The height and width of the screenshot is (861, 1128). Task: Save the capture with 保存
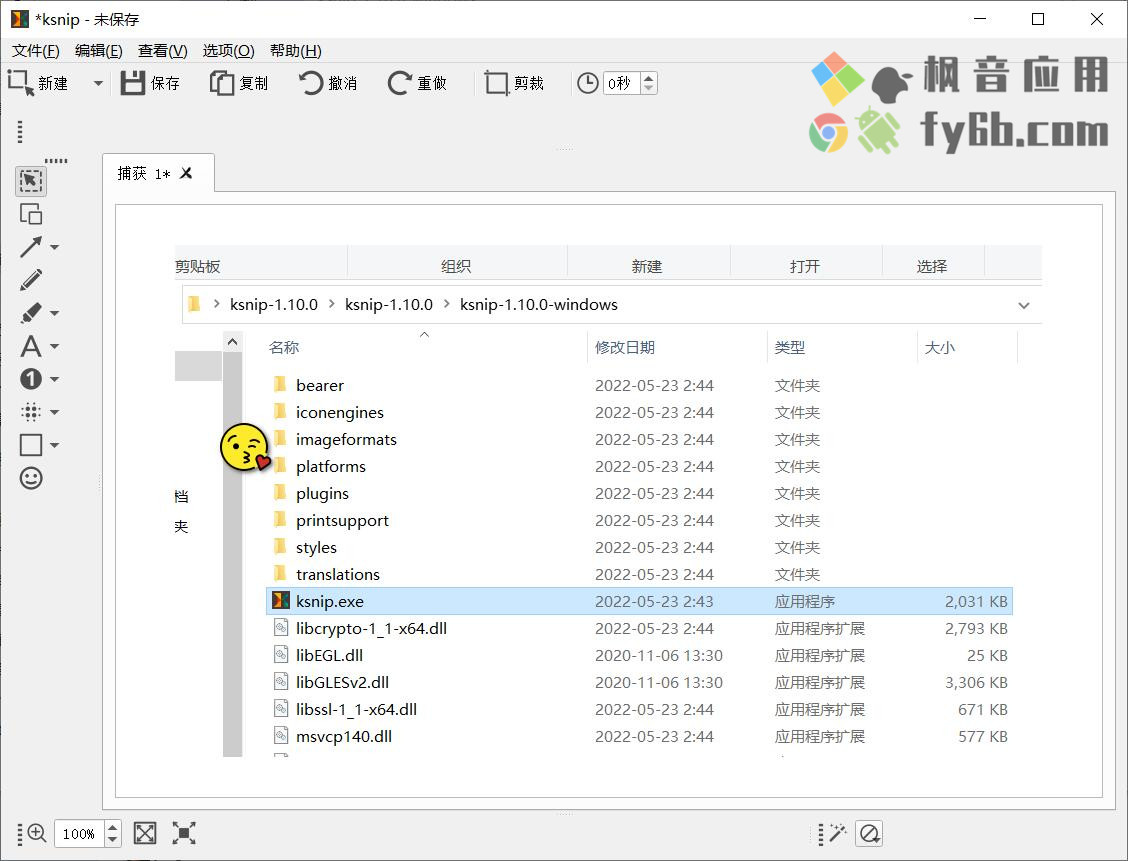(x=150, y=83)
